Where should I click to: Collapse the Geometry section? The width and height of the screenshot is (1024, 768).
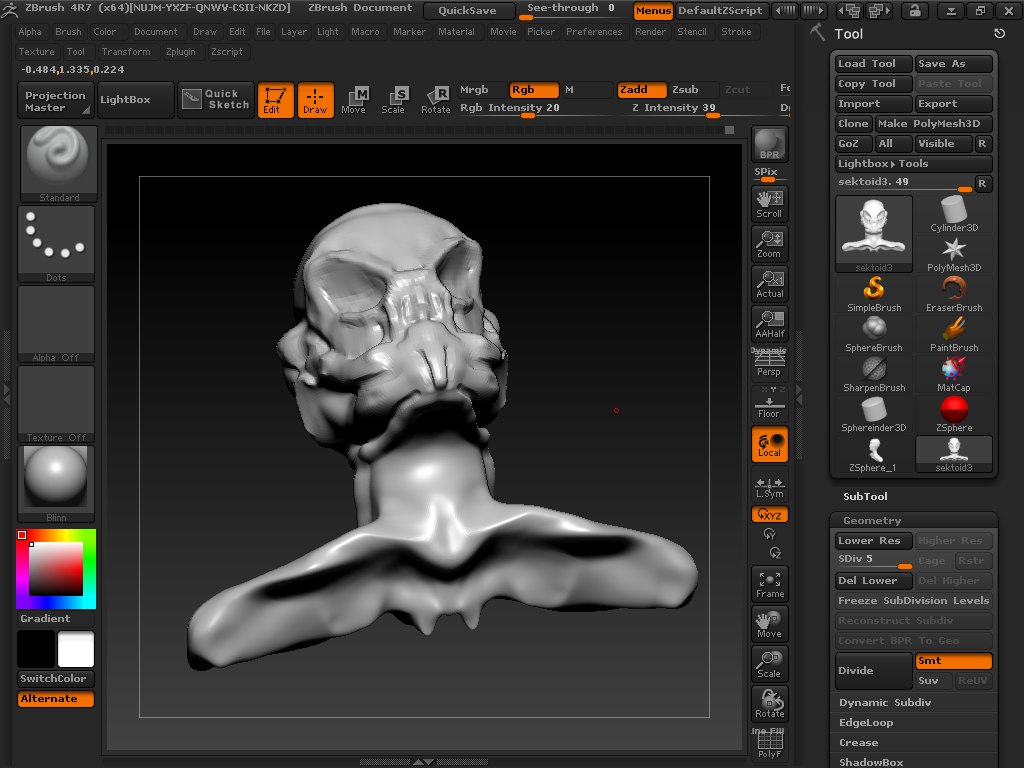click(x=871, y=520)
